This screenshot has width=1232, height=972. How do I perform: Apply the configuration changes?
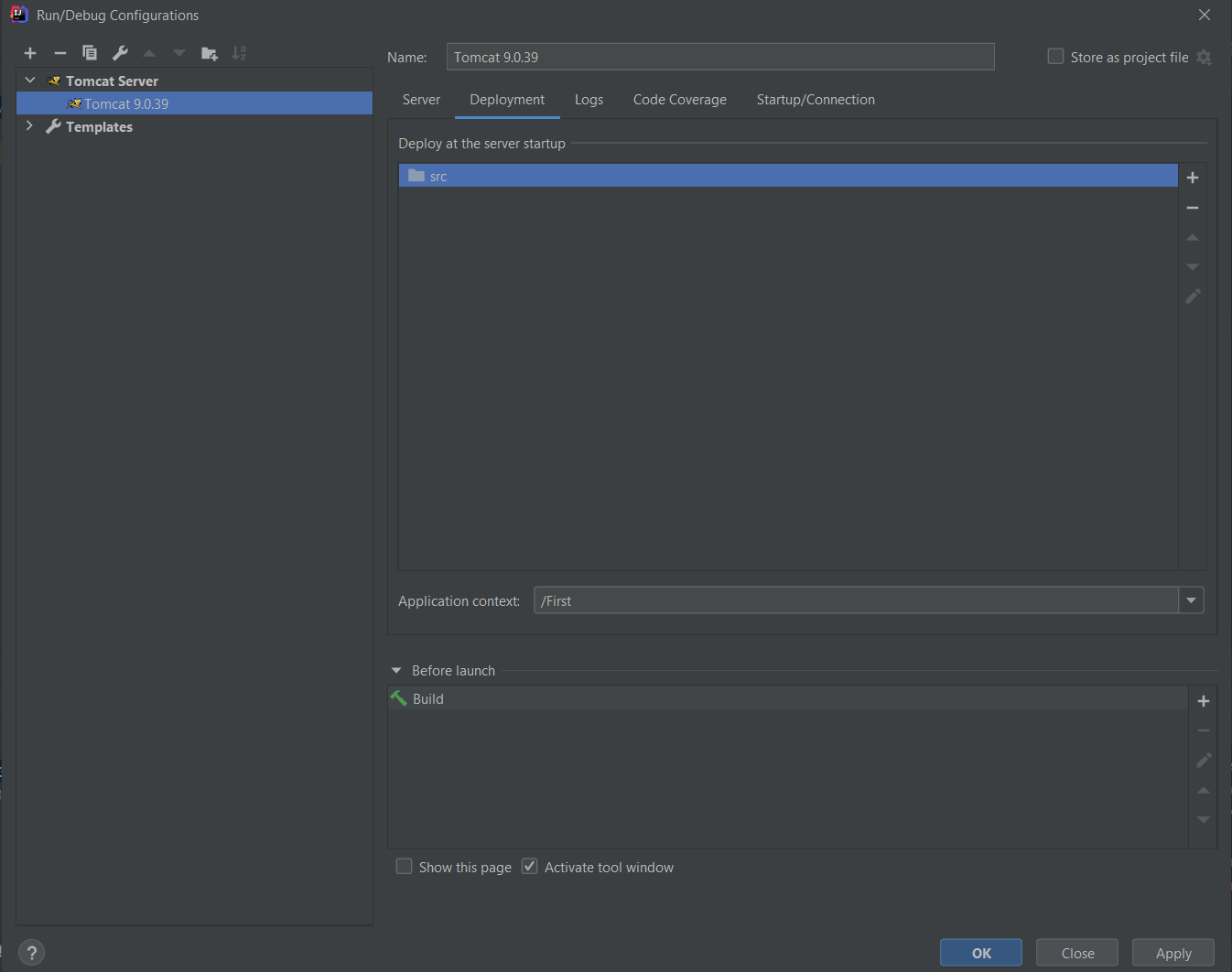pyautogui.click(x=1173, y=953)
